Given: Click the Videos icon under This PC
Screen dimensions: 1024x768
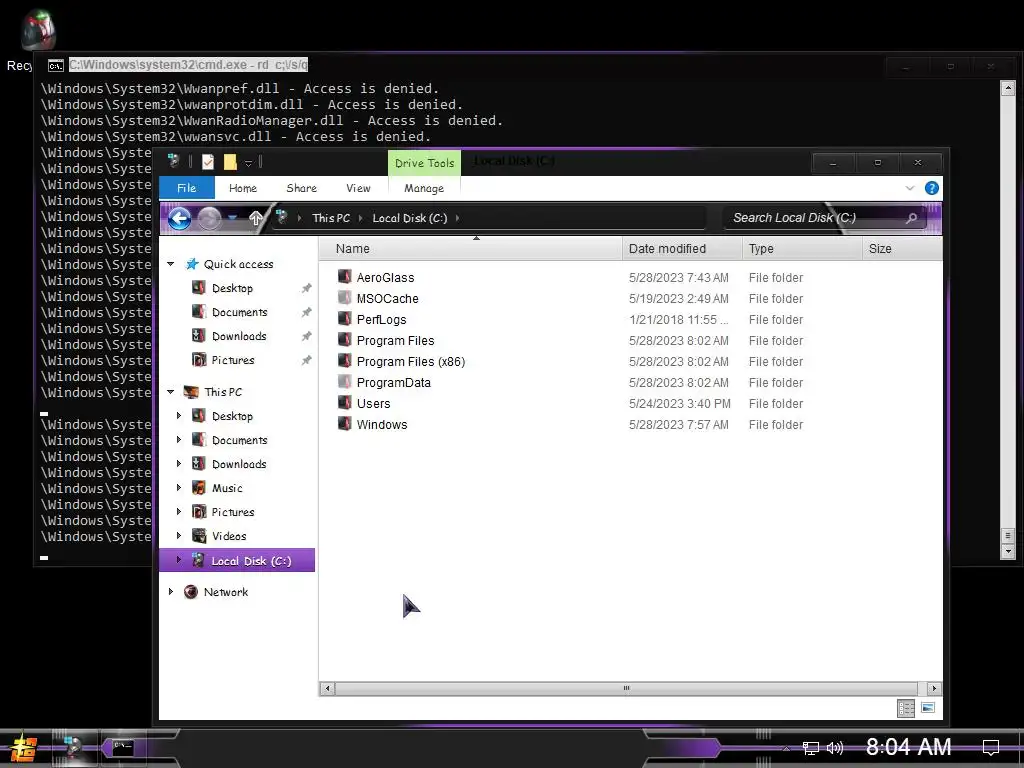Looking at the screenshot, I should tap(199, 536).
